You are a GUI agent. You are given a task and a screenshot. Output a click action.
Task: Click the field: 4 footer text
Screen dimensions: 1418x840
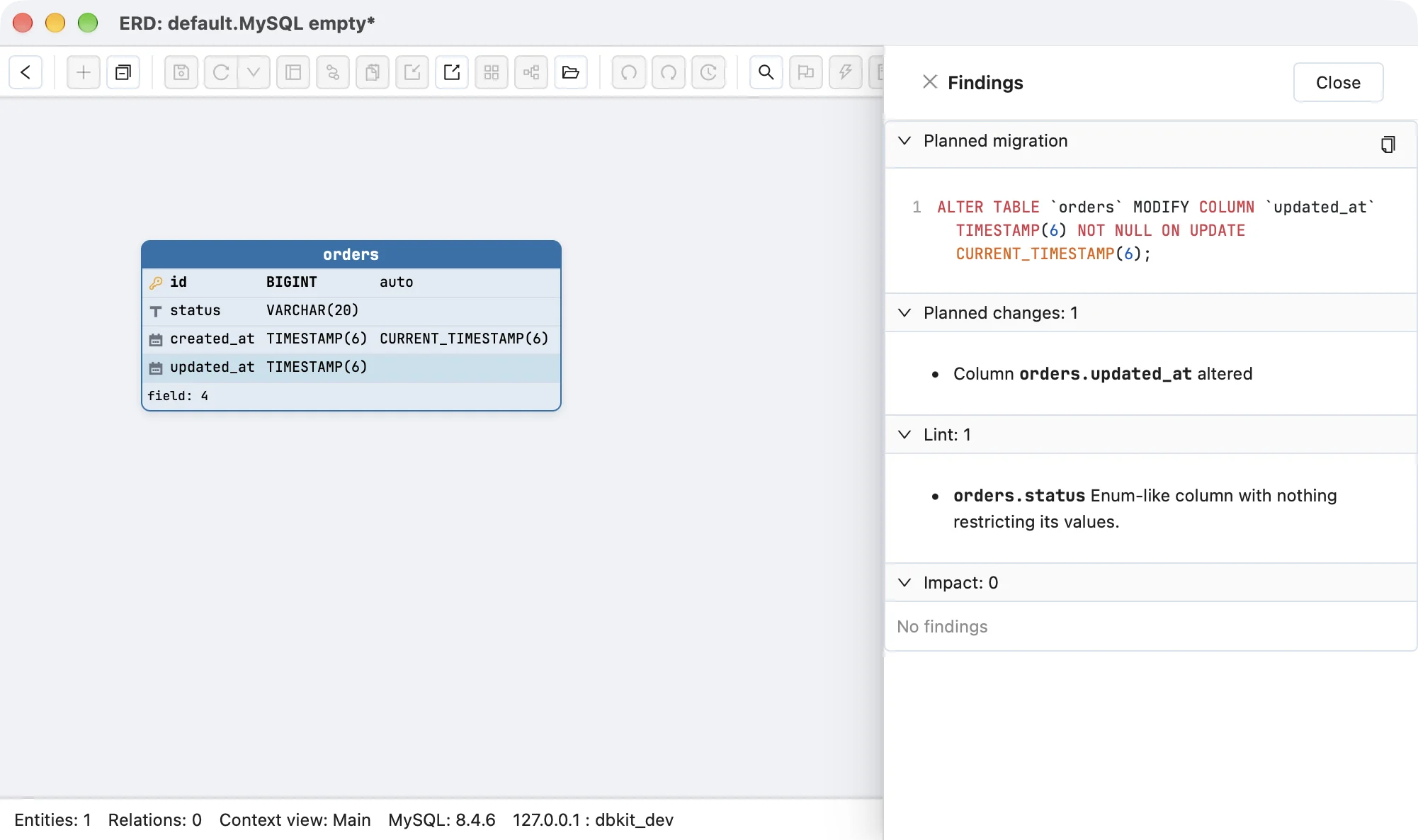tap(178, 396)
